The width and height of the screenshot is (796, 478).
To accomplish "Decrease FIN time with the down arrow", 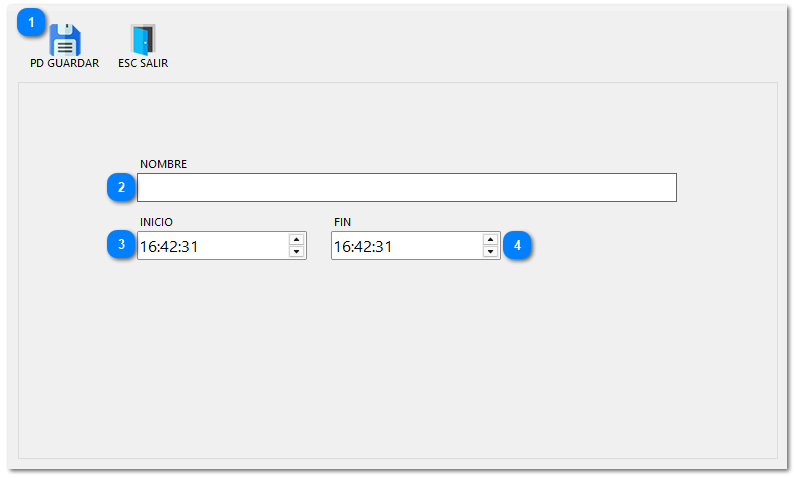I will [x=490, y=252].
